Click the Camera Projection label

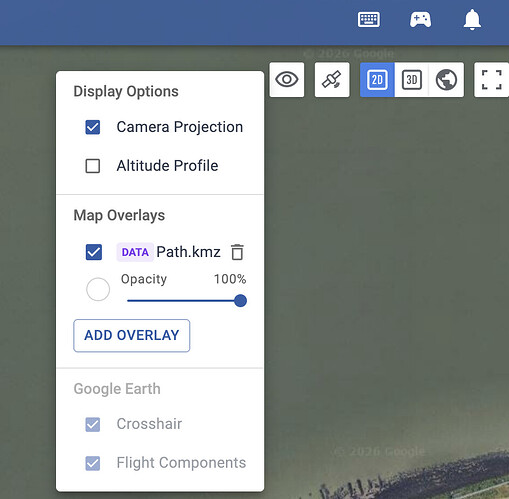180,127
